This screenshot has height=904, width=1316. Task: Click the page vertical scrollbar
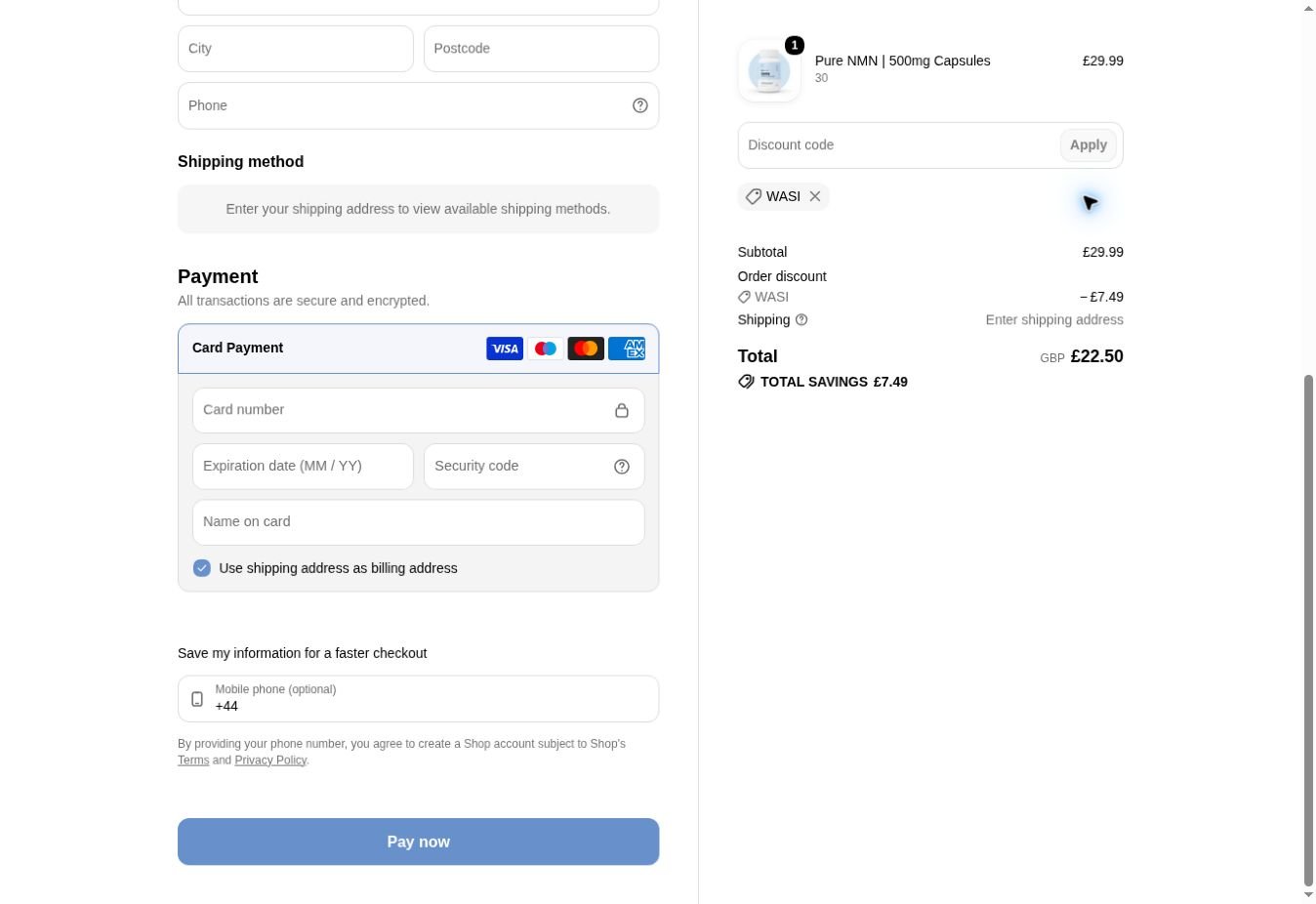pyautogui.click(x=1309, y=630)
